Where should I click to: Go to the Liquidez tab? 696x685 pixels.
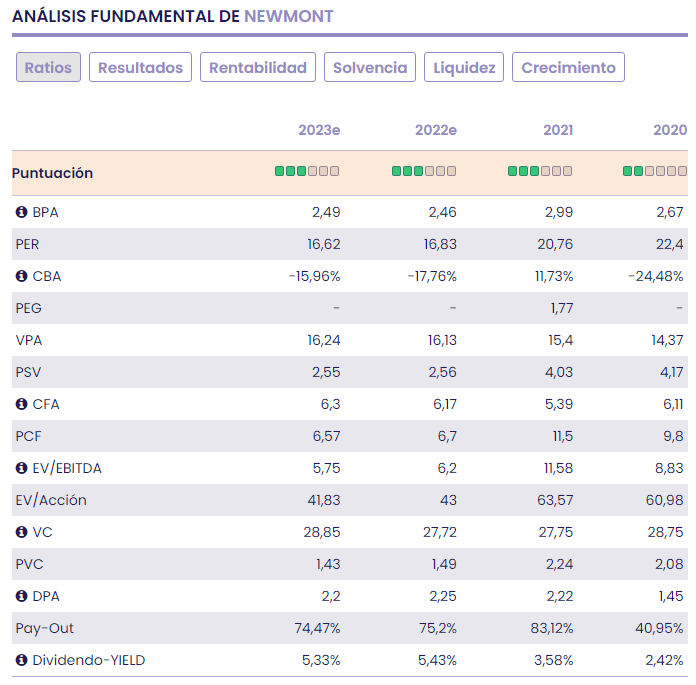click(x=464, y=68)
